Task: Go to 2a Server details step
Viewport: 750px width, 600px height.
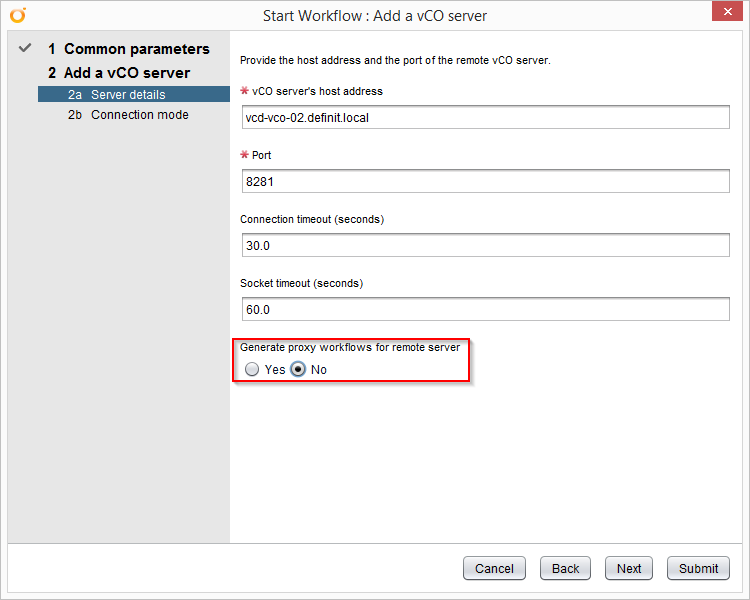Action: (127, 95)
